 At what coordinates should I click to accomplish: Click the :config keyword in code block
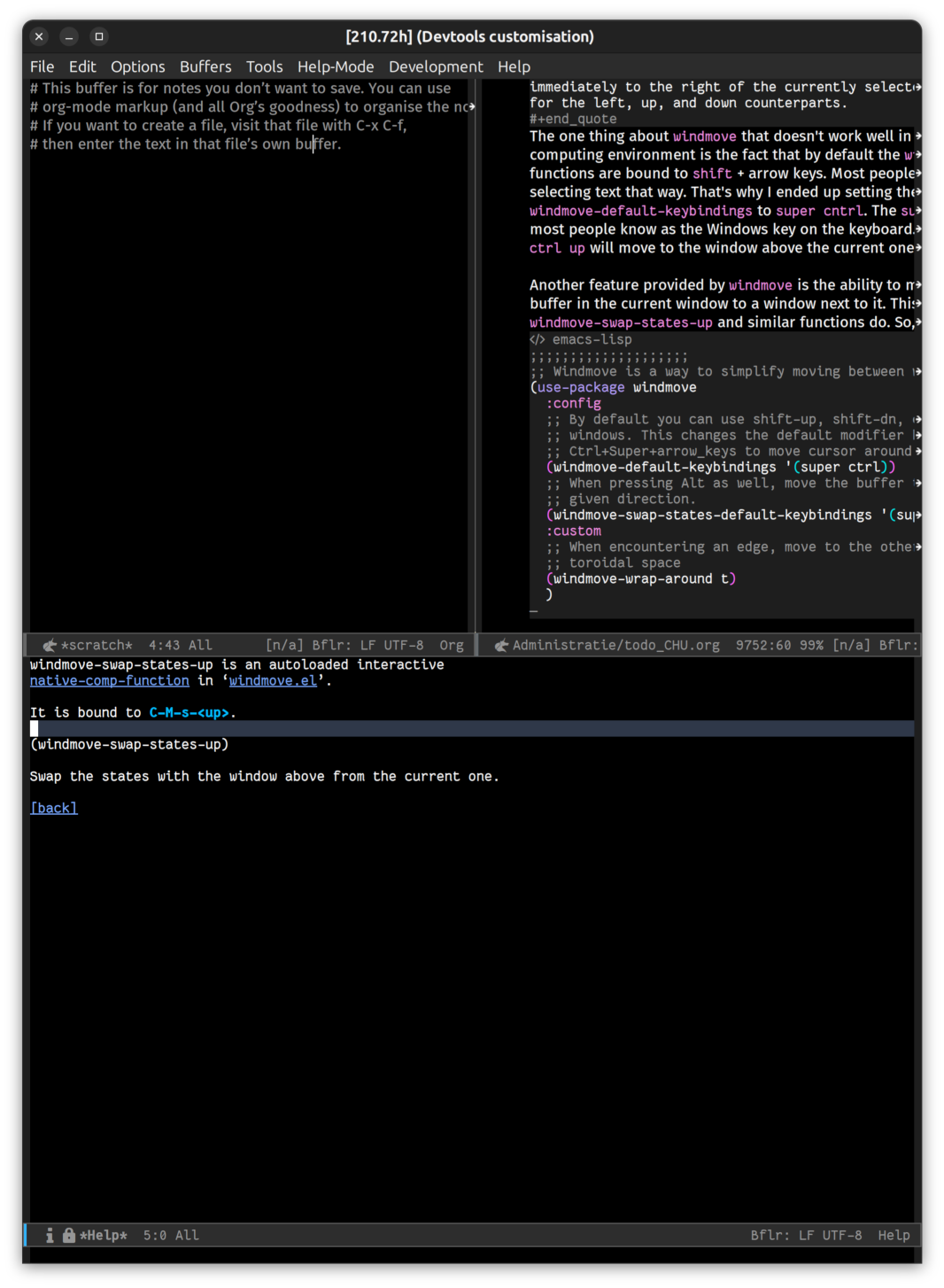tap(573, 404)
